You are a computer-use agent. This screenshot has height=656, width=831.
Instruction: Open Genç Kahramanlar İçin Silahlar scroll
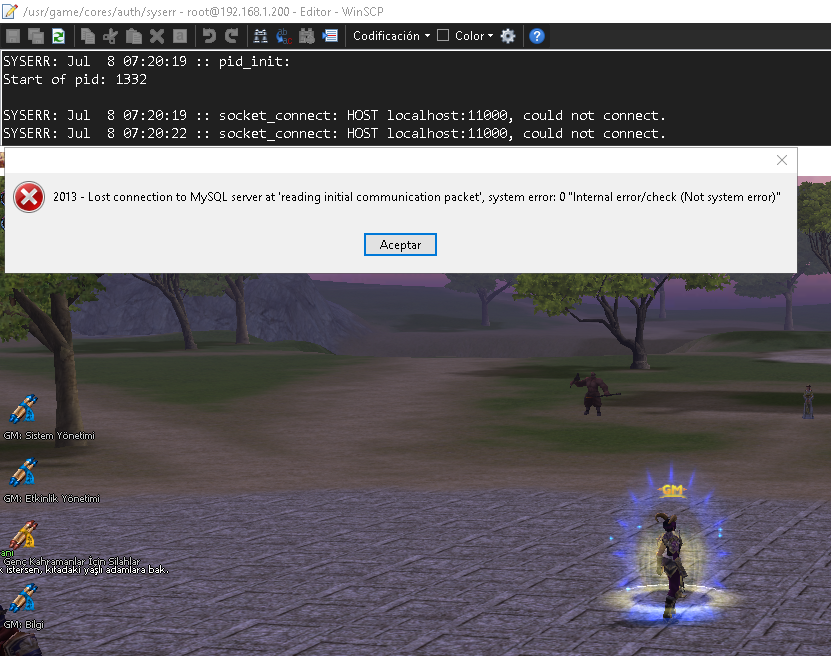tap(23, 534)
